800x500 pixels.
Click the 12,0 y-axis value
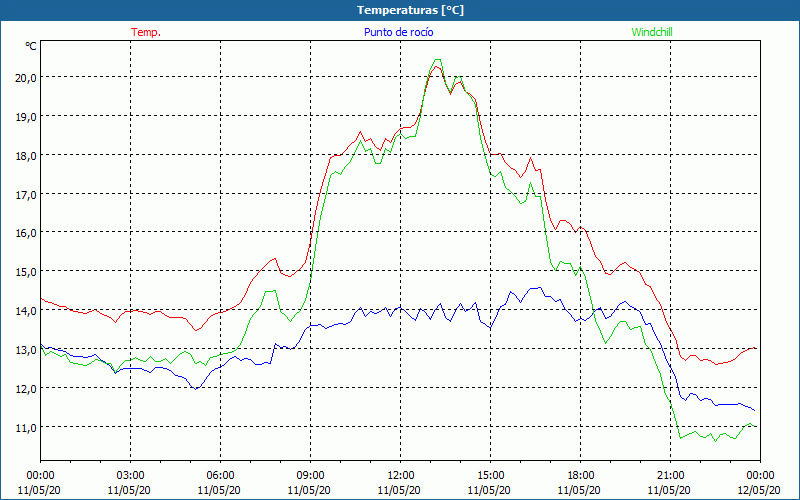pos(26,388)
